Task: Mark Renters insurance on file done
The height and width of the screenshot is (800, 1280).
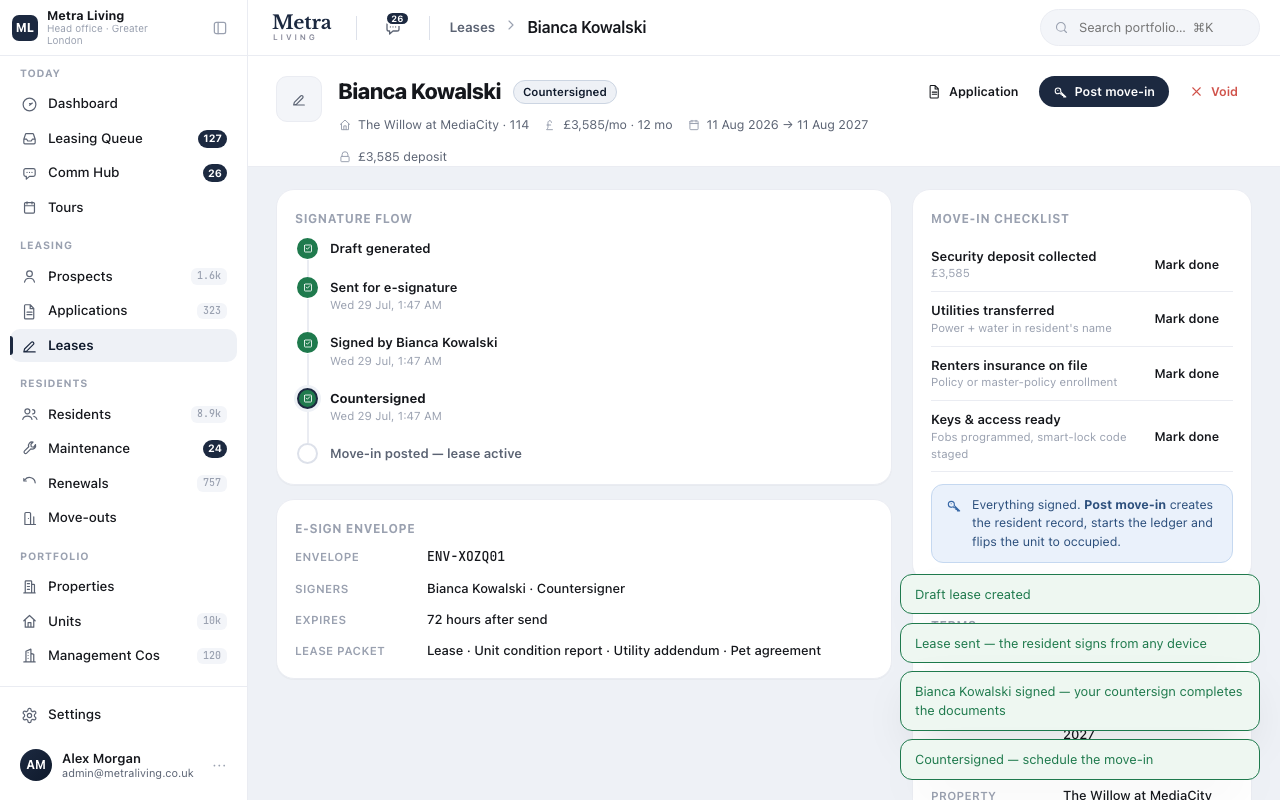Action: coord(1187,374)
